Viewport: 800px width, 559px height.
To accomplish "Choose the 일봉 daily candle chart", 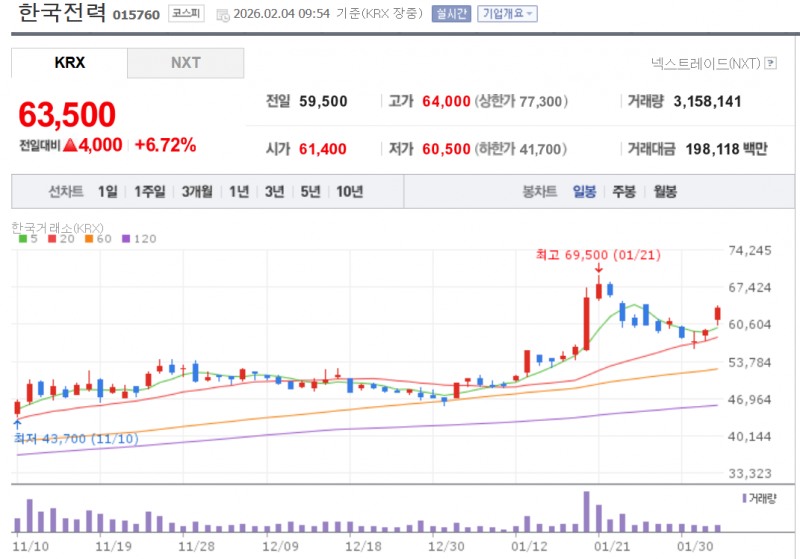I will tap(584, 192).
